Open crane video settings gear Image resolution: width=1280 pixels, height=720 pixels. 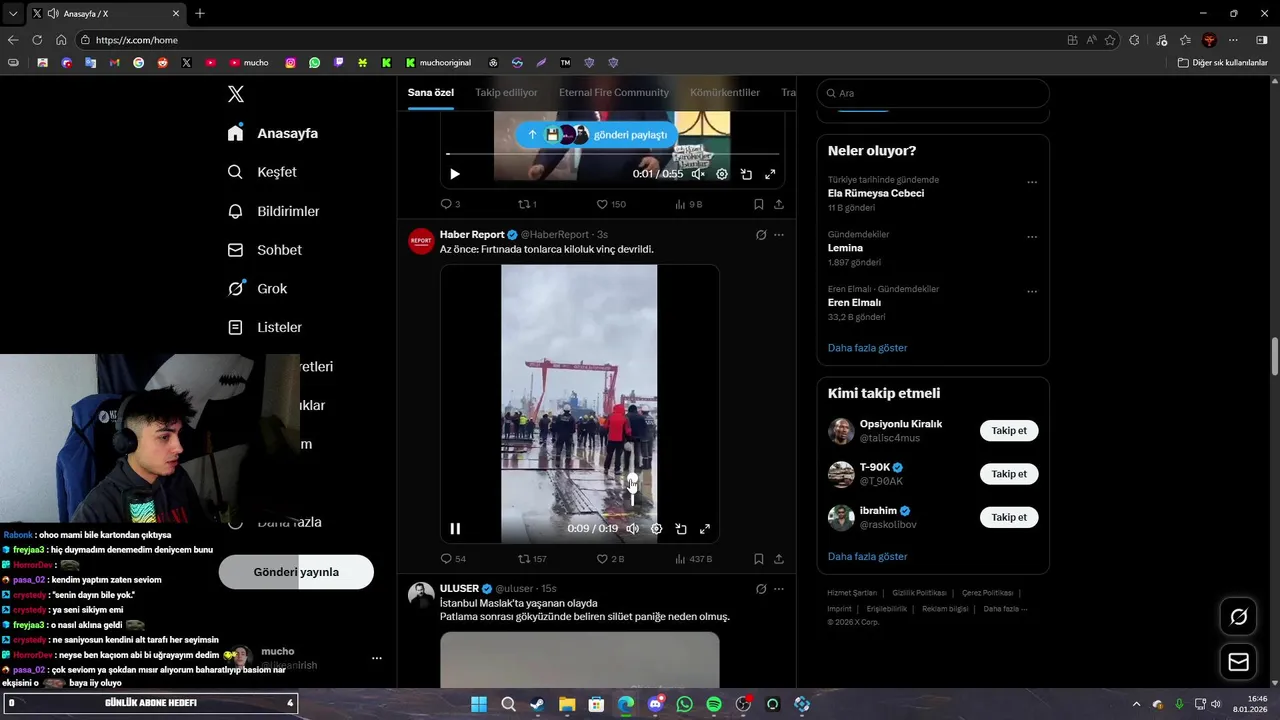(x=656, y=529)
